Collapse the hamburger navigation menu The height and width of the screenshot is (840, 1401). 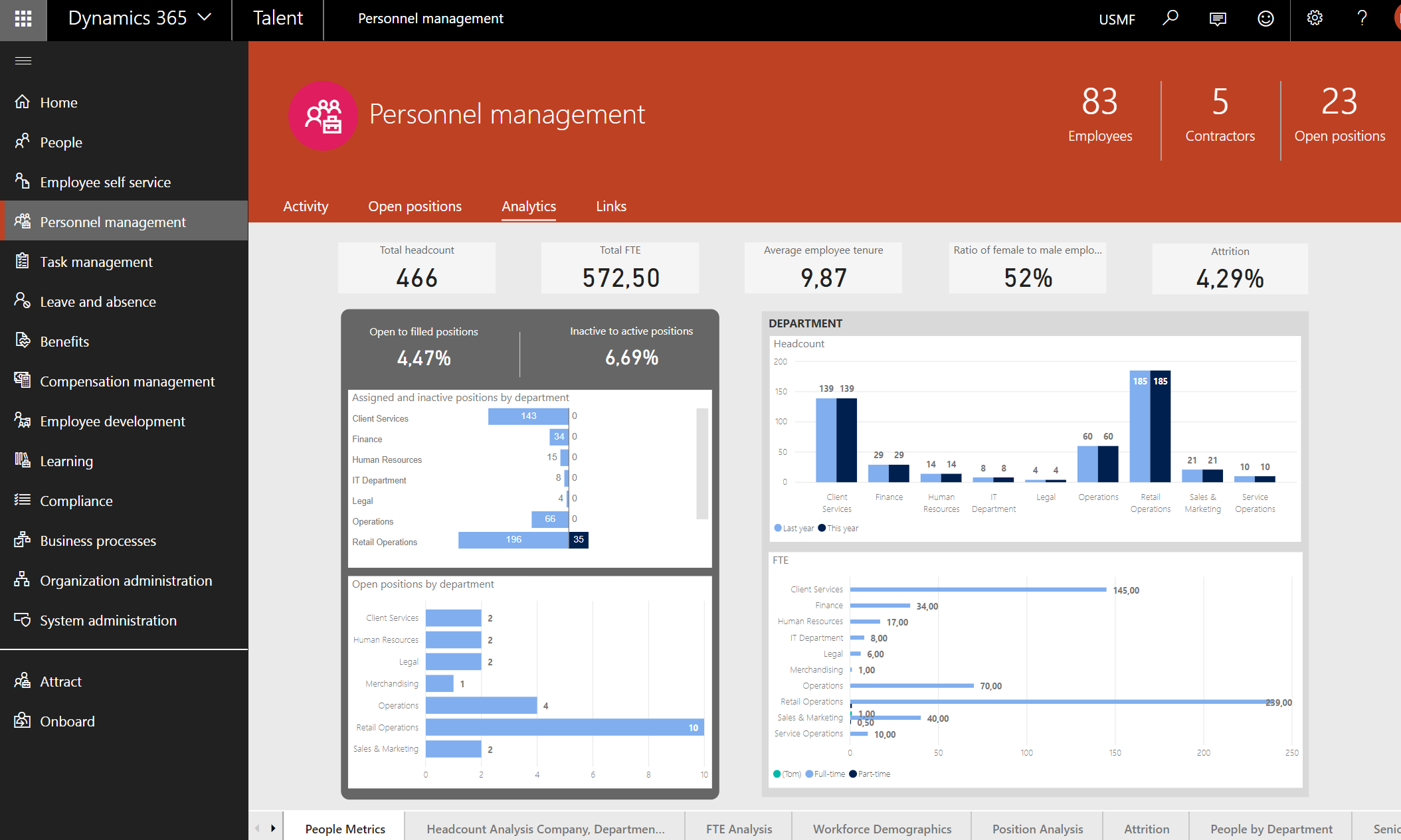coord(23,60)
